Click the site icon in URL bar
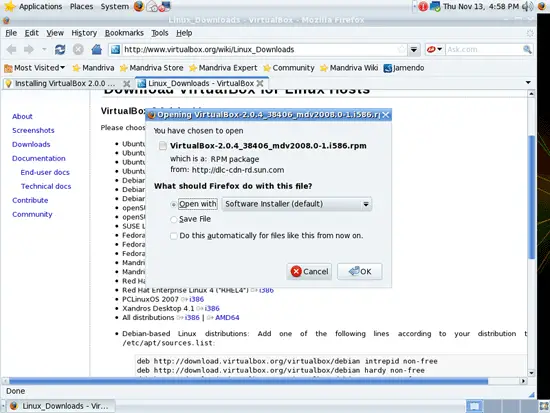This screenshot has height=413, width=550. [x=115, y=49]
